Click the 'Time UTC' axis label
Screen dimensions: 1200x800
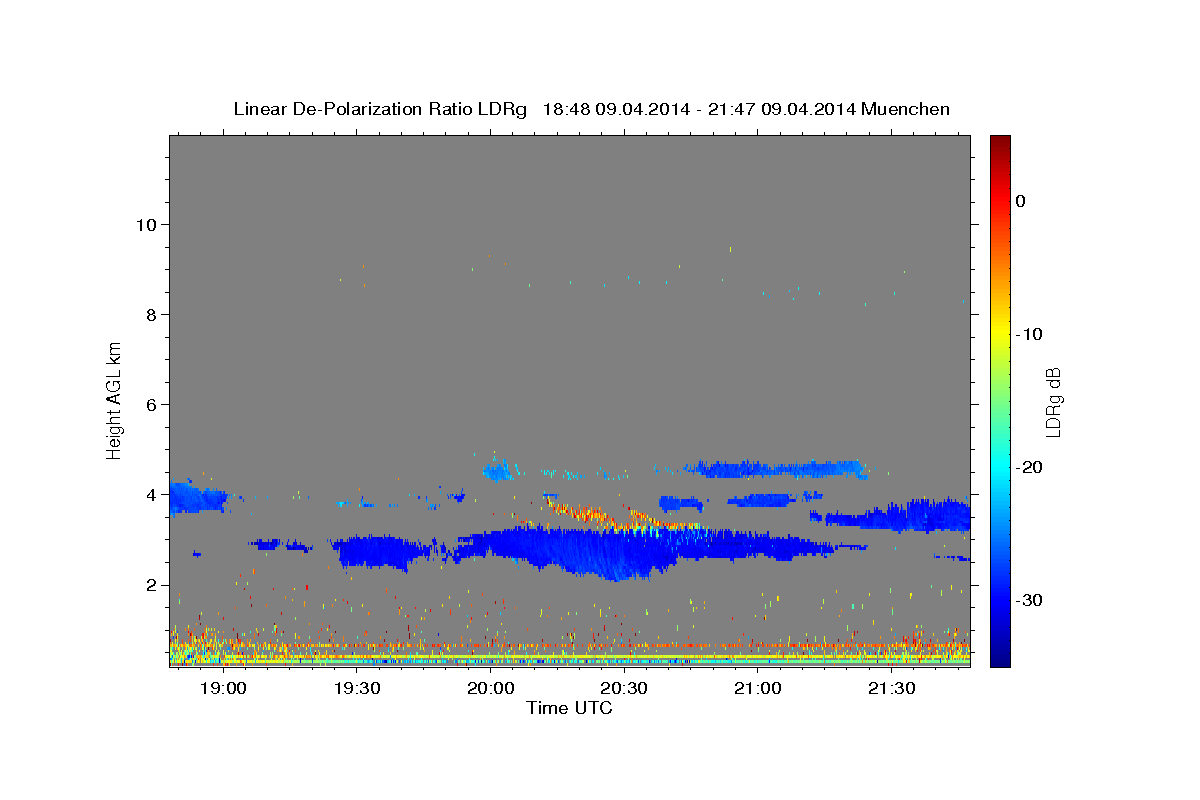pyautogui.click(x=569, y=708)
